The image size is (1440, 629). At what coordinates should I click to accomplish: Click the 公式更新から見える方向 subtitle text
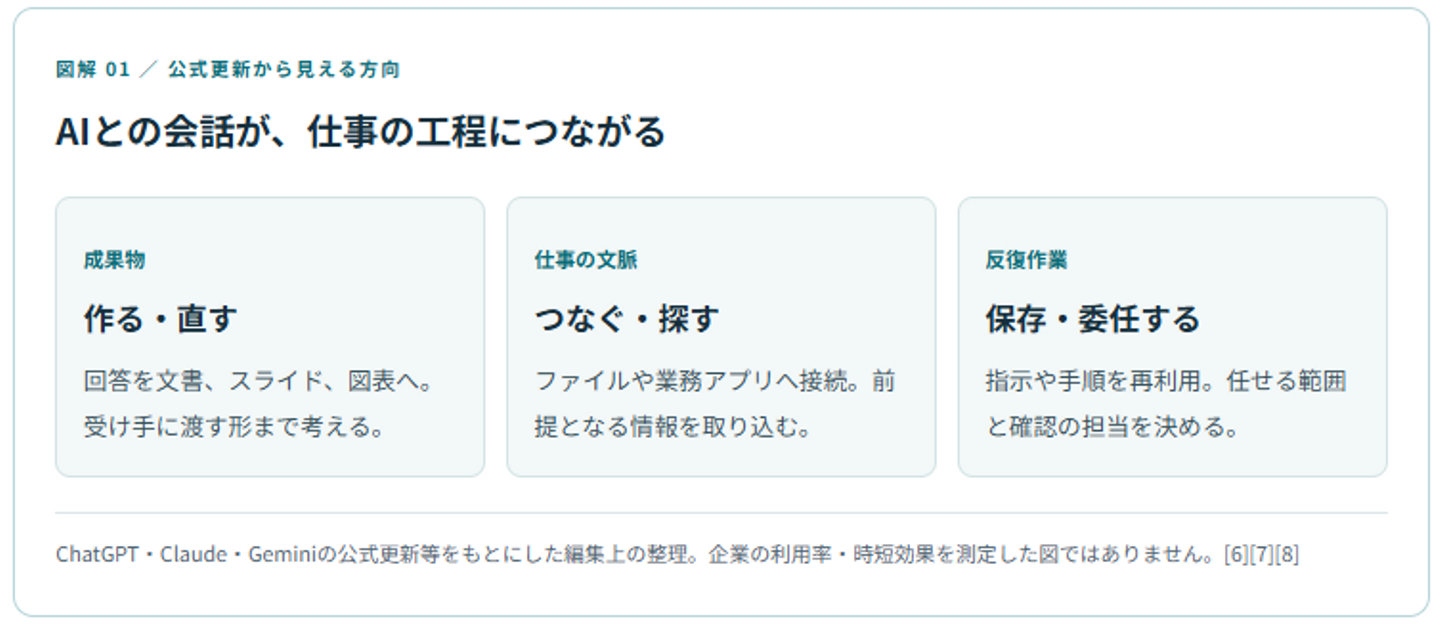pyautogui.click(x=284, y=70)
